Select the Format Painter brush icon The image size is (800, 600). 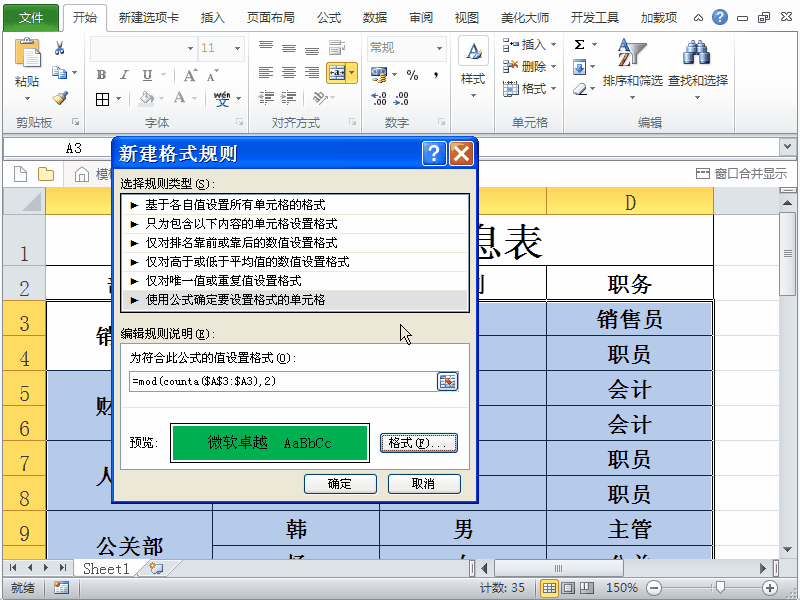60,97
